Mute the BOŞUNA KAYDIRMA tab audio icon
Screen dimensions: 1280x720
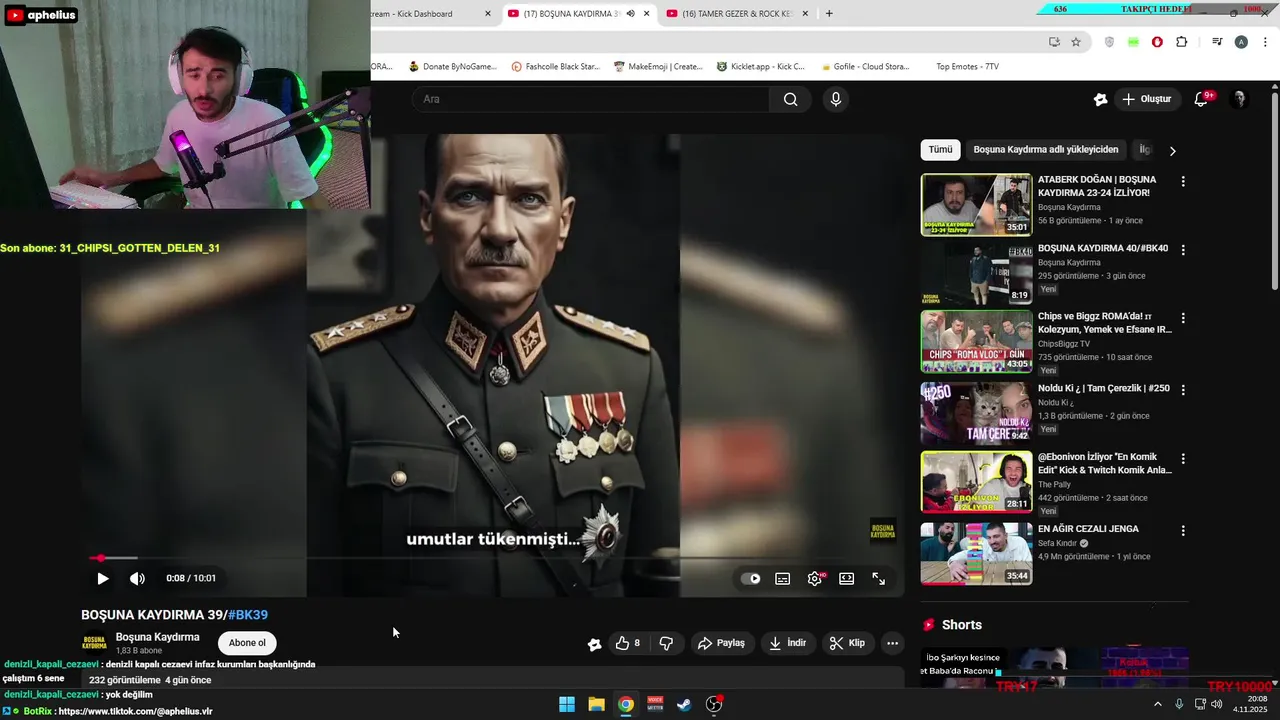[x=630, y=14]
